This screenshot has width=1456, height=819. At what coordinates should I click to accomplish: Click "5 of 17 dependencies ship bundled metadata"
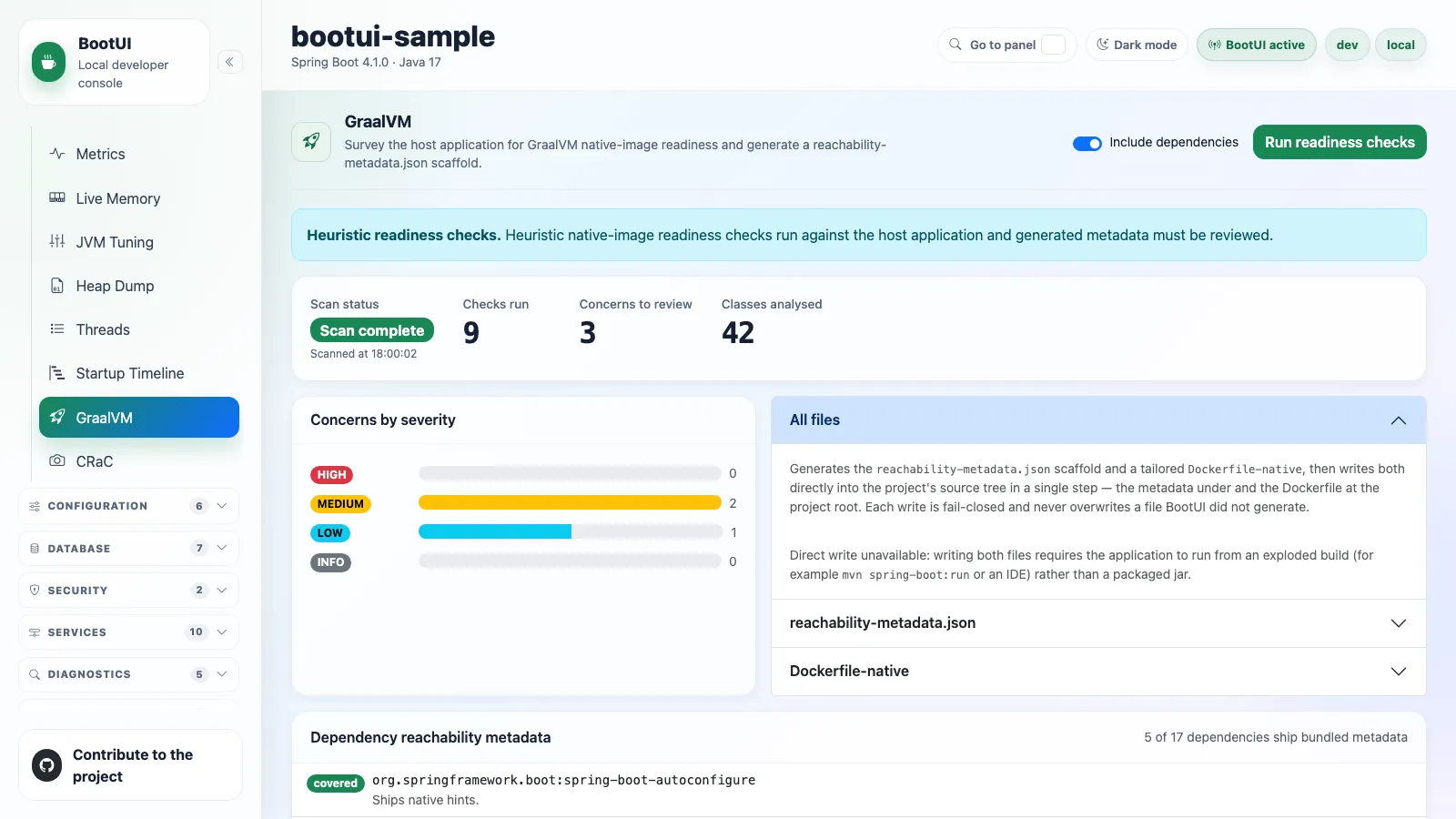point(1276,737)
